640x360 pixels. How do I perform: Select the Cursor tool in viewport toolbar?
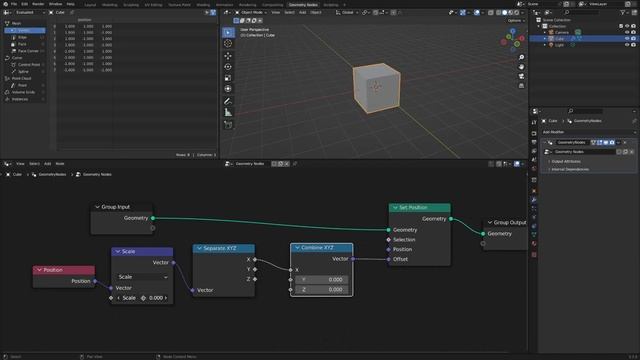pyautogui.click(x=228, y=44)
